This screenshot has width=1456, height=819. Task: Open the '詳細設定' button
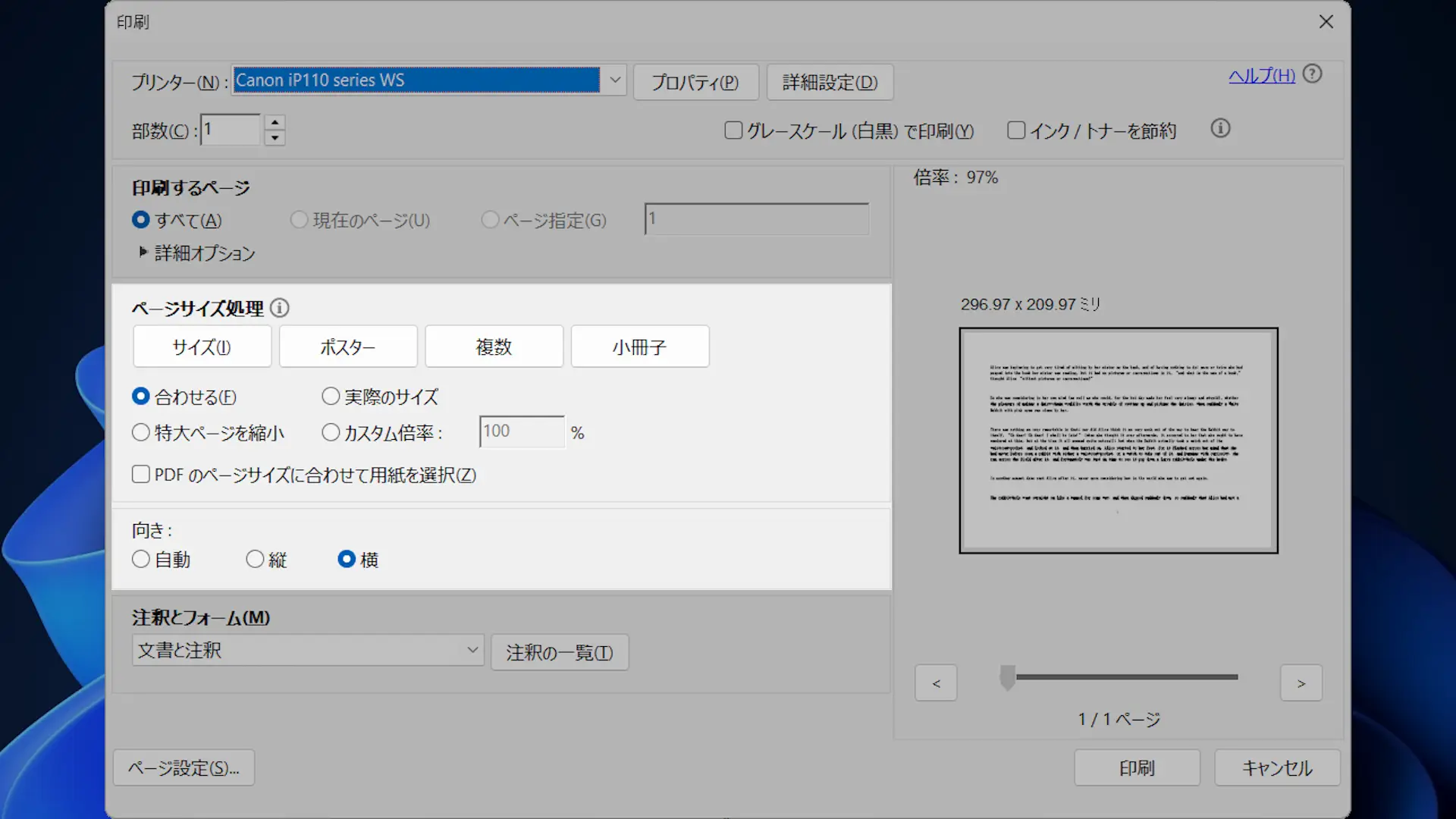pos(830,82)
